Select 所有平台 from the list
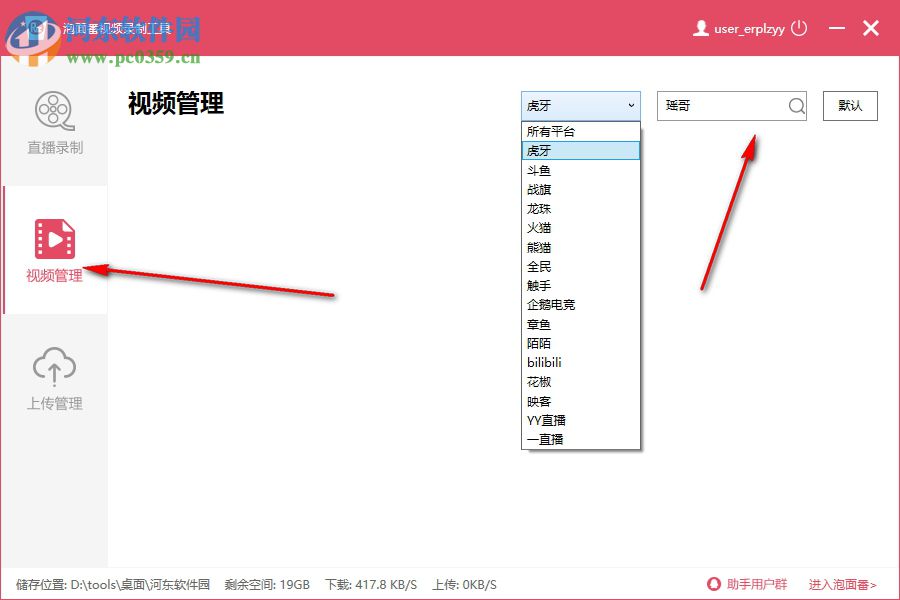Viewport: 900px width, 600px height. pyautogui.click(x=548, y=130)
